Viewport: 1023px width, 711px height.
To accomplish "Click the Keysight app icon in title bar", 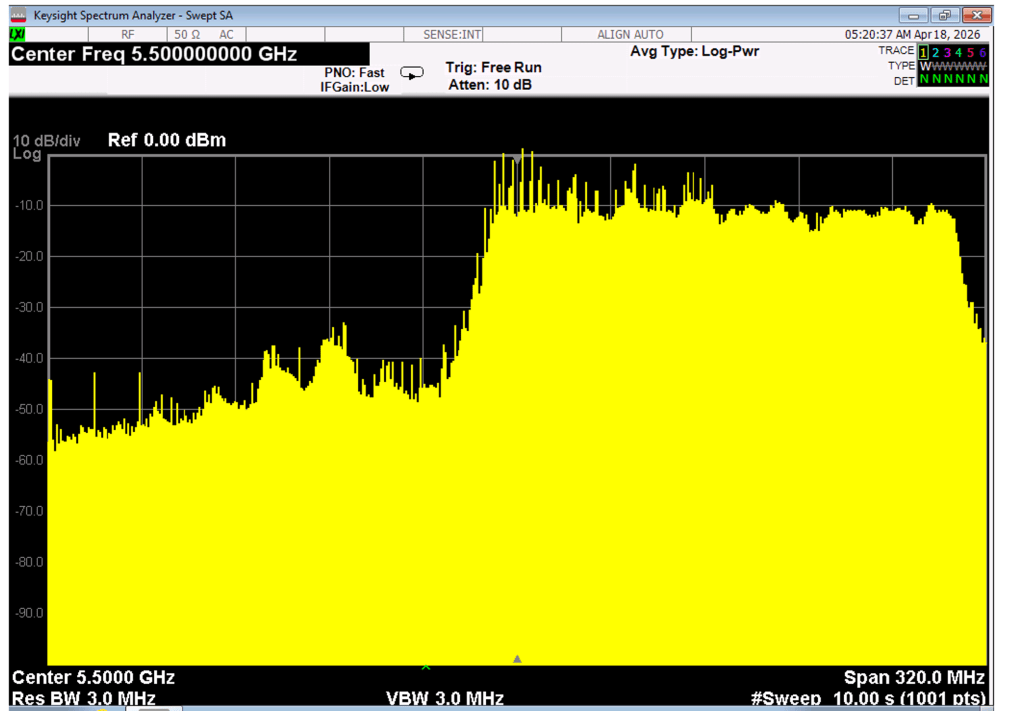I will click(x=18, y=15).
